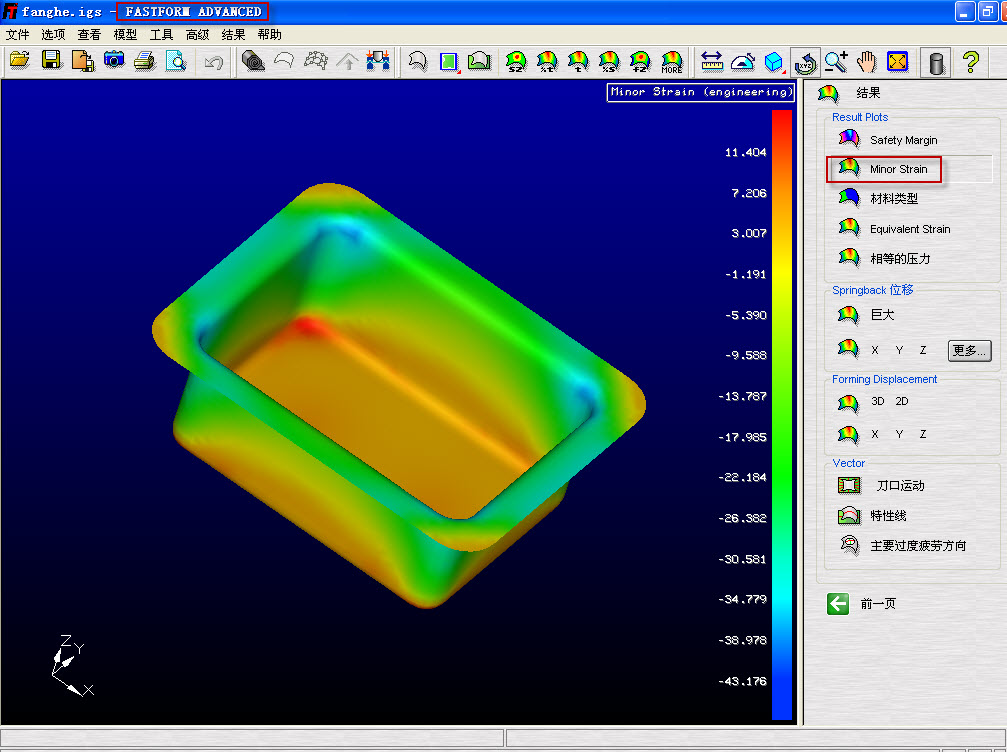
Task: Click the green blank sheet icon
Action: pyautogui.click(x=449, y=62)
